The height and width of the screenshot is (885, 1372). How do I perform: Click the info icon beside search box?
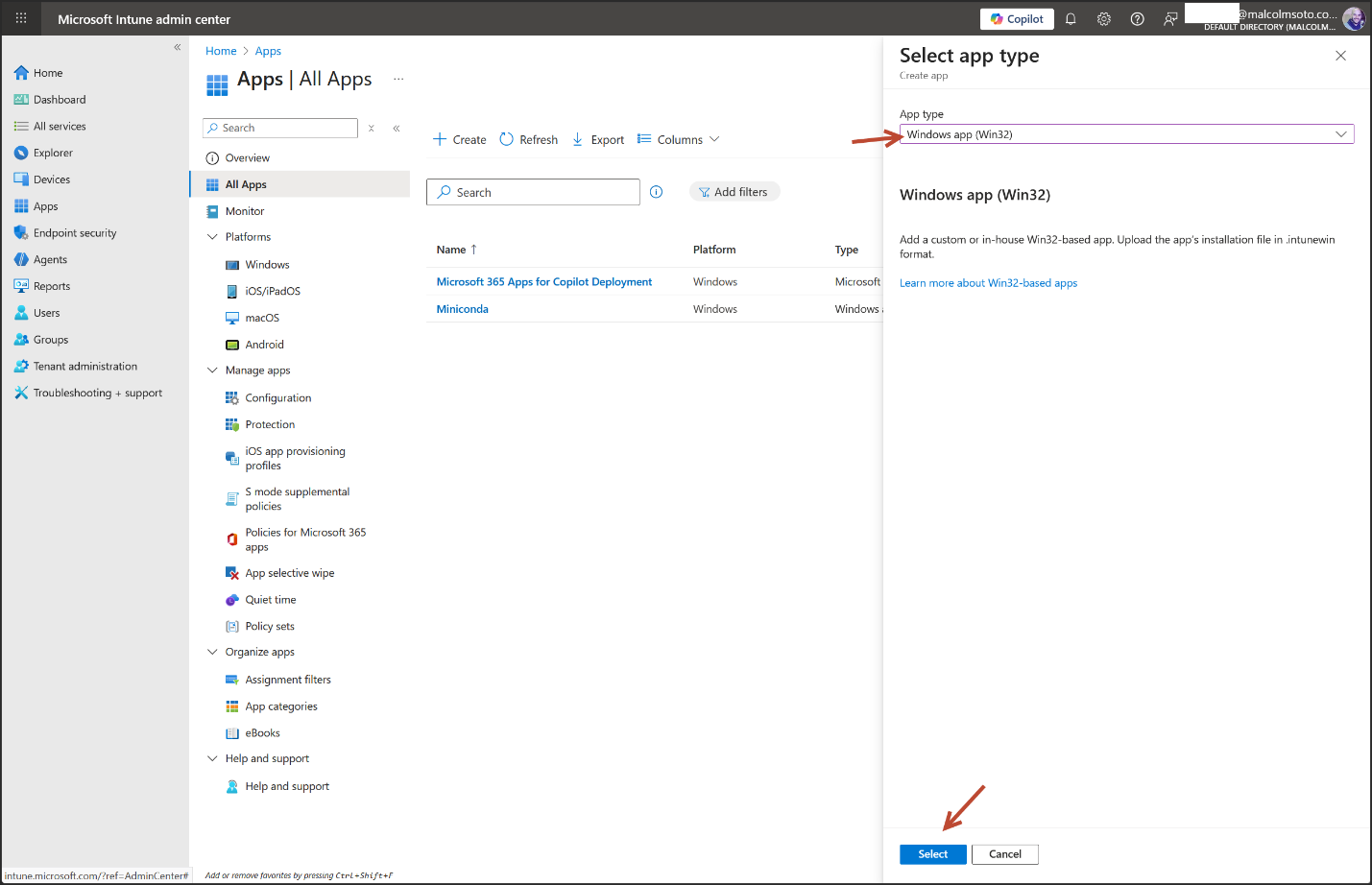coord(657,192)
